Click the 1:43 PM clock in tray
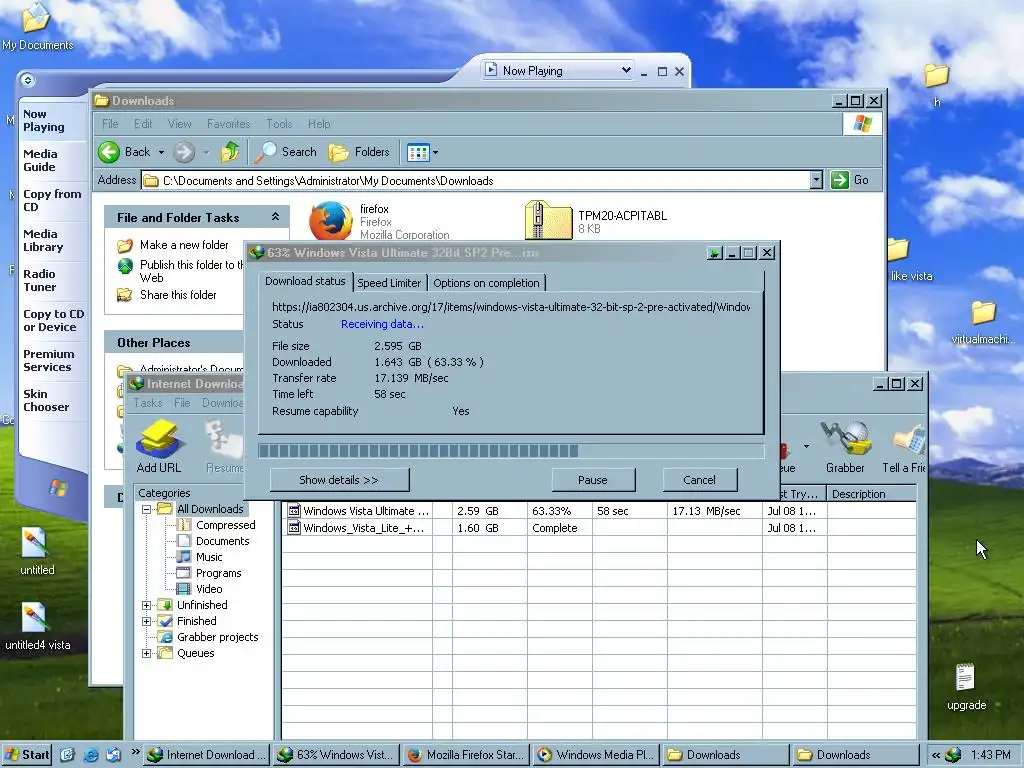 pyautogui.click(x=990, y=755)
